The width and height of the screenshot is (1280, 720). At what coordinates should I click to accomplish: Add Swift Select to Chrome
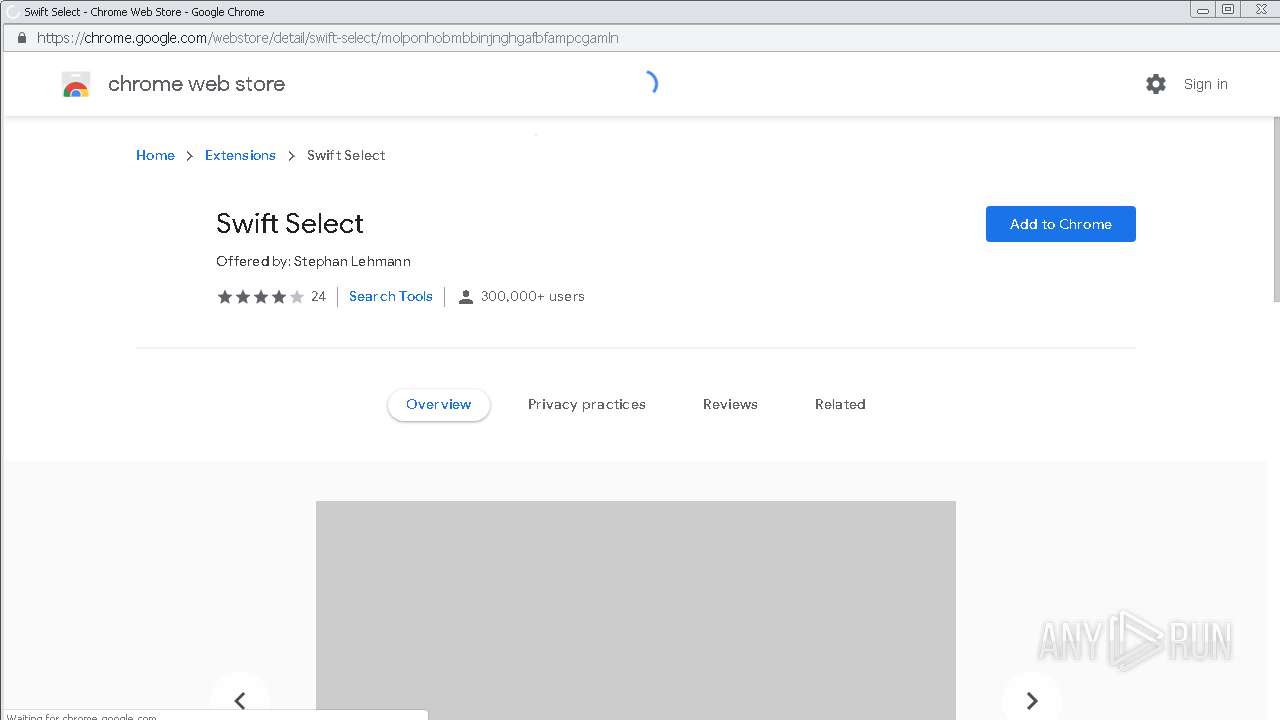[1061, 224]
